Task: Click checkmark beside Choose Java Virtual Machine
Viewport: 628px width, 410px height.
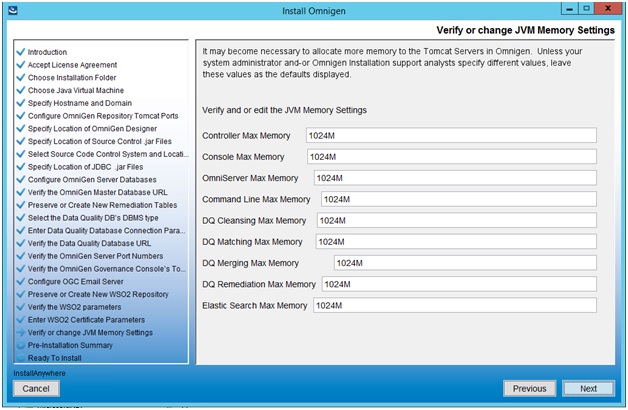Action: [20, 90]
